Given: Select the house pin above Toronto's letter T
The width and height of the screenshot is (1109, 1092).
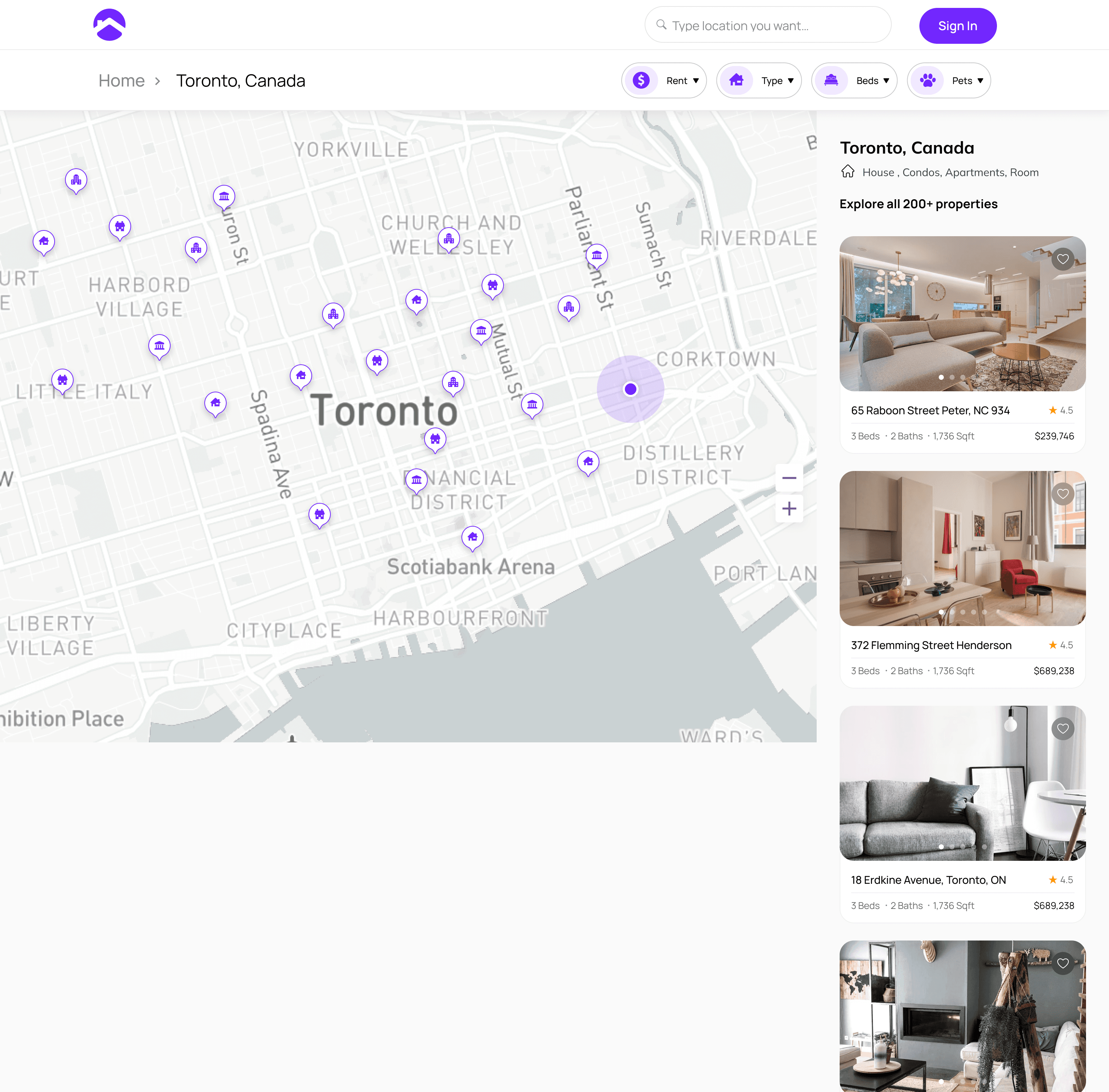Looking at the screenshot, I should 301,377.
